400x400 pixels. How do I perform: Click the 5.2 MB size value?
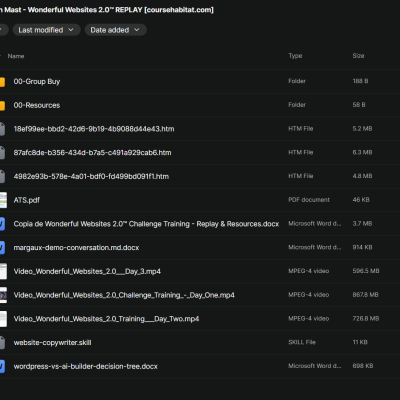pyautogui.click(x=362, y=129)
